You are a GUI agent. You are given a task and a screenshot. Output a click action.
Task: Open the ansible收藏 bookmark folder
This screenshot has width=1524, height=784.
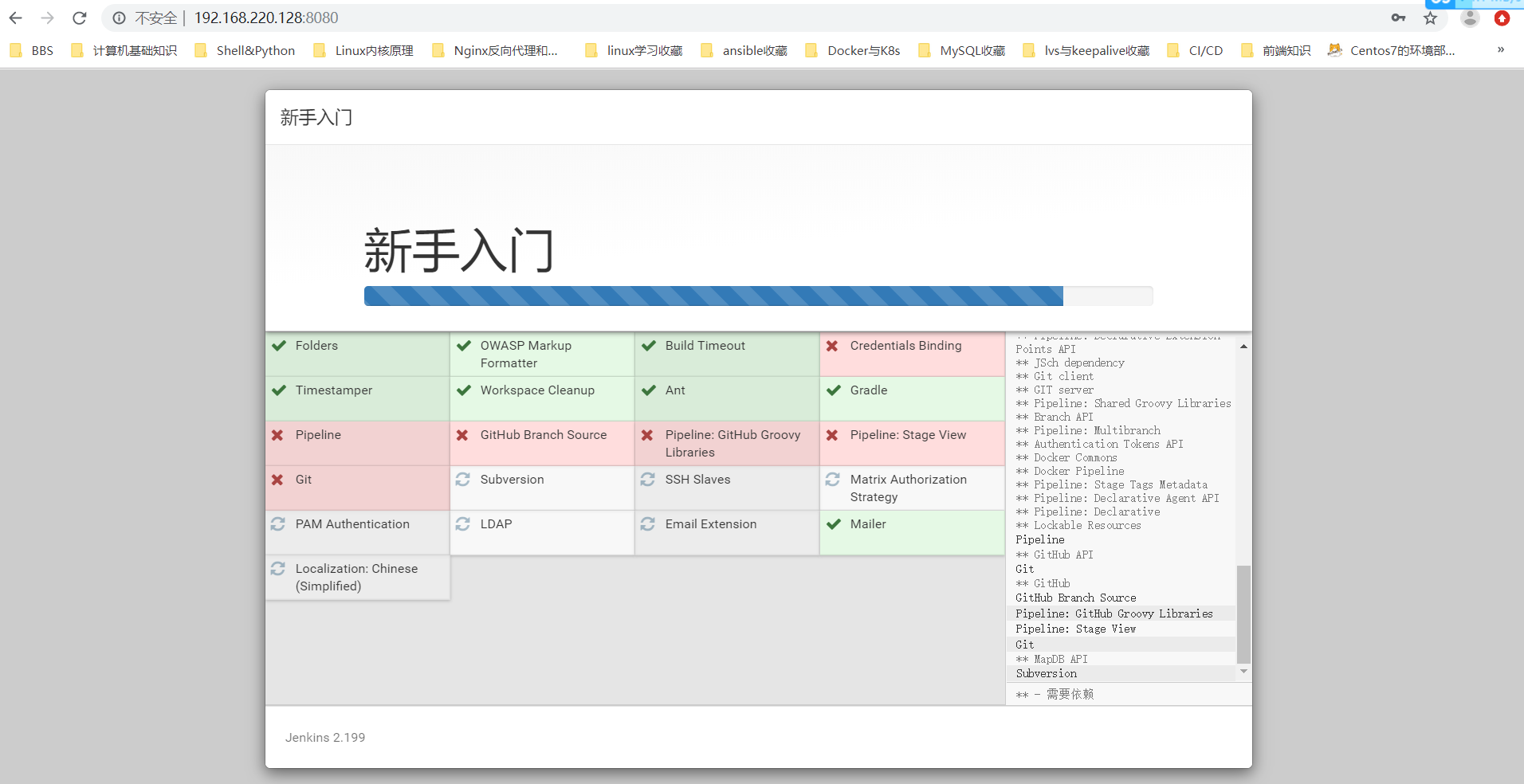point(744,50)
